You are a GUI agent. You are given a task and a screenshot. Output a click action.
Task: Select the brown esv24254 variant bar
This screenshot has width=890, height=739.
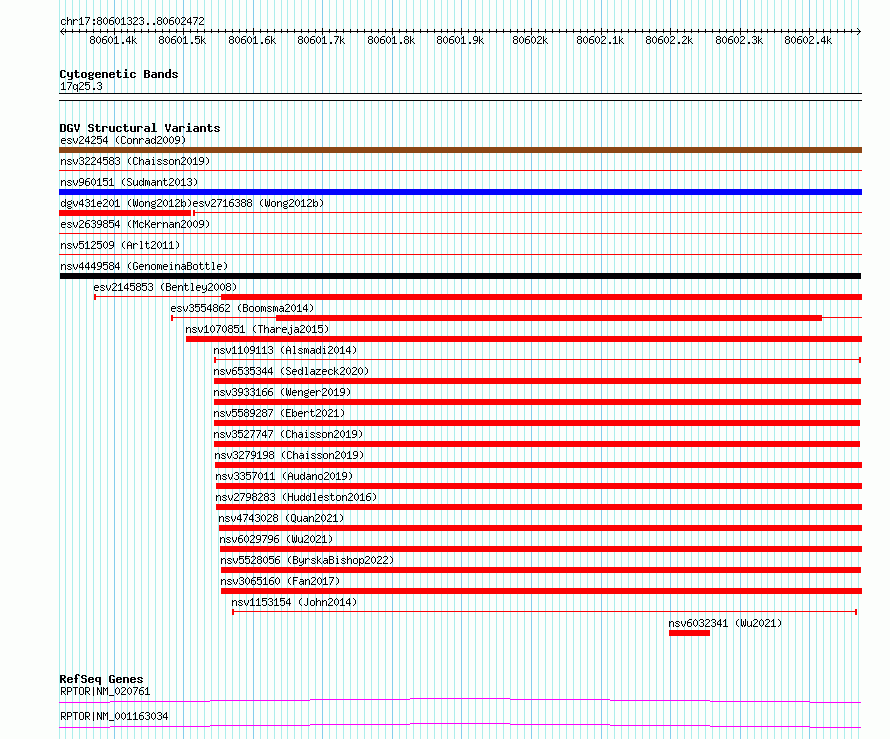pos(460,150)
